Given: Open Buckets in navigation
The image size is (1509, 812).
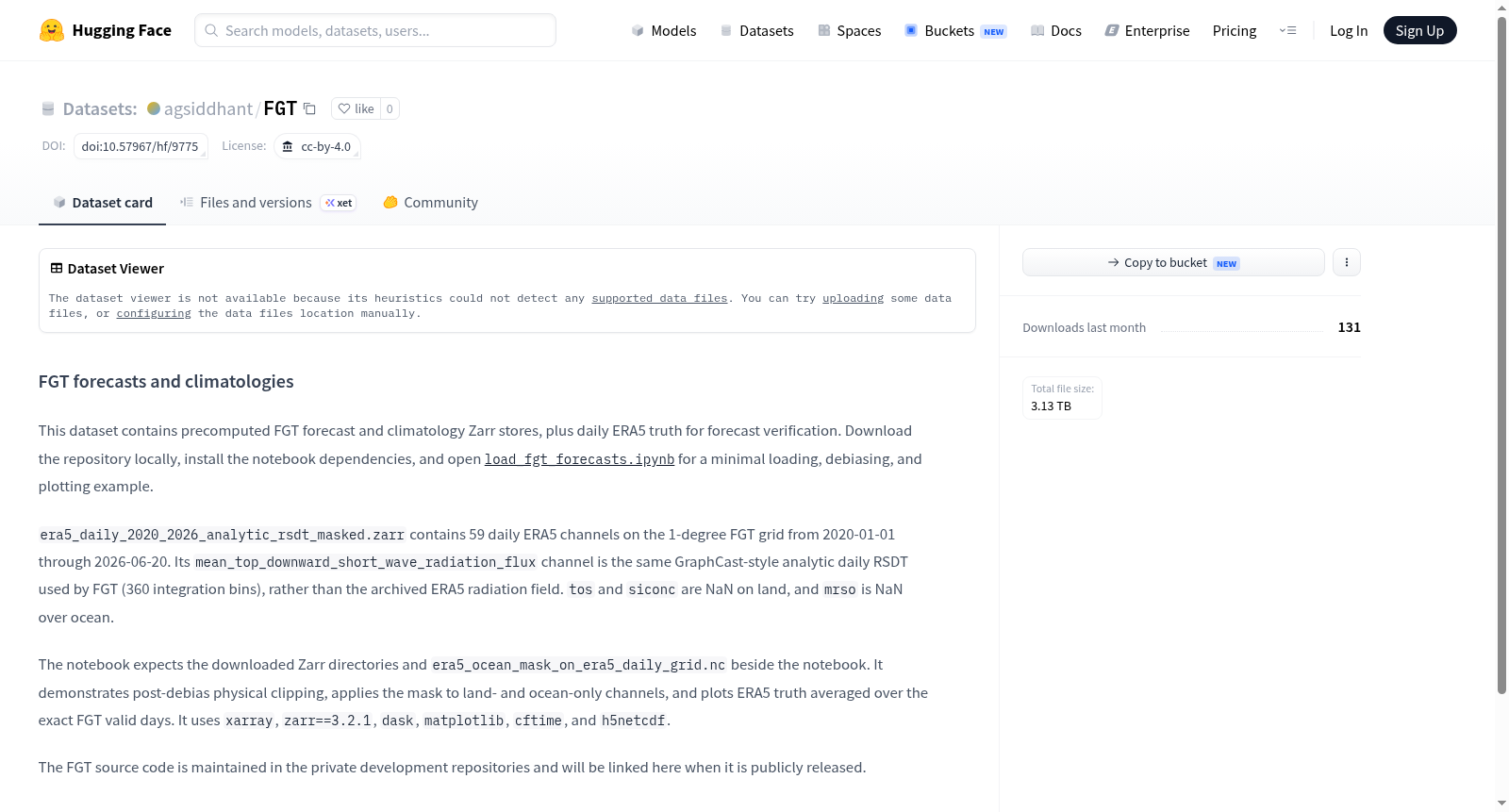Looking at the screenshot, I should (x=955, y=30).
